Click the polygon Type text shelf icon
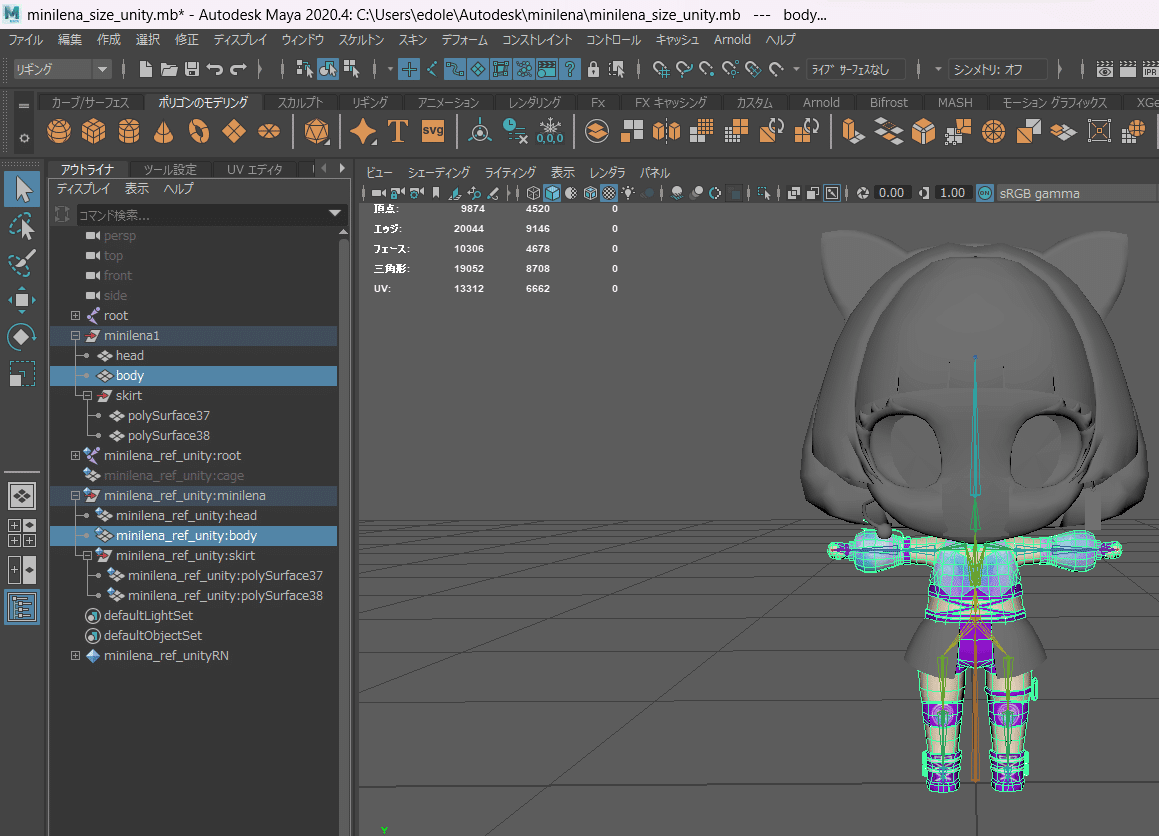This screenshot has height=836, width=1159. [398, 132]
